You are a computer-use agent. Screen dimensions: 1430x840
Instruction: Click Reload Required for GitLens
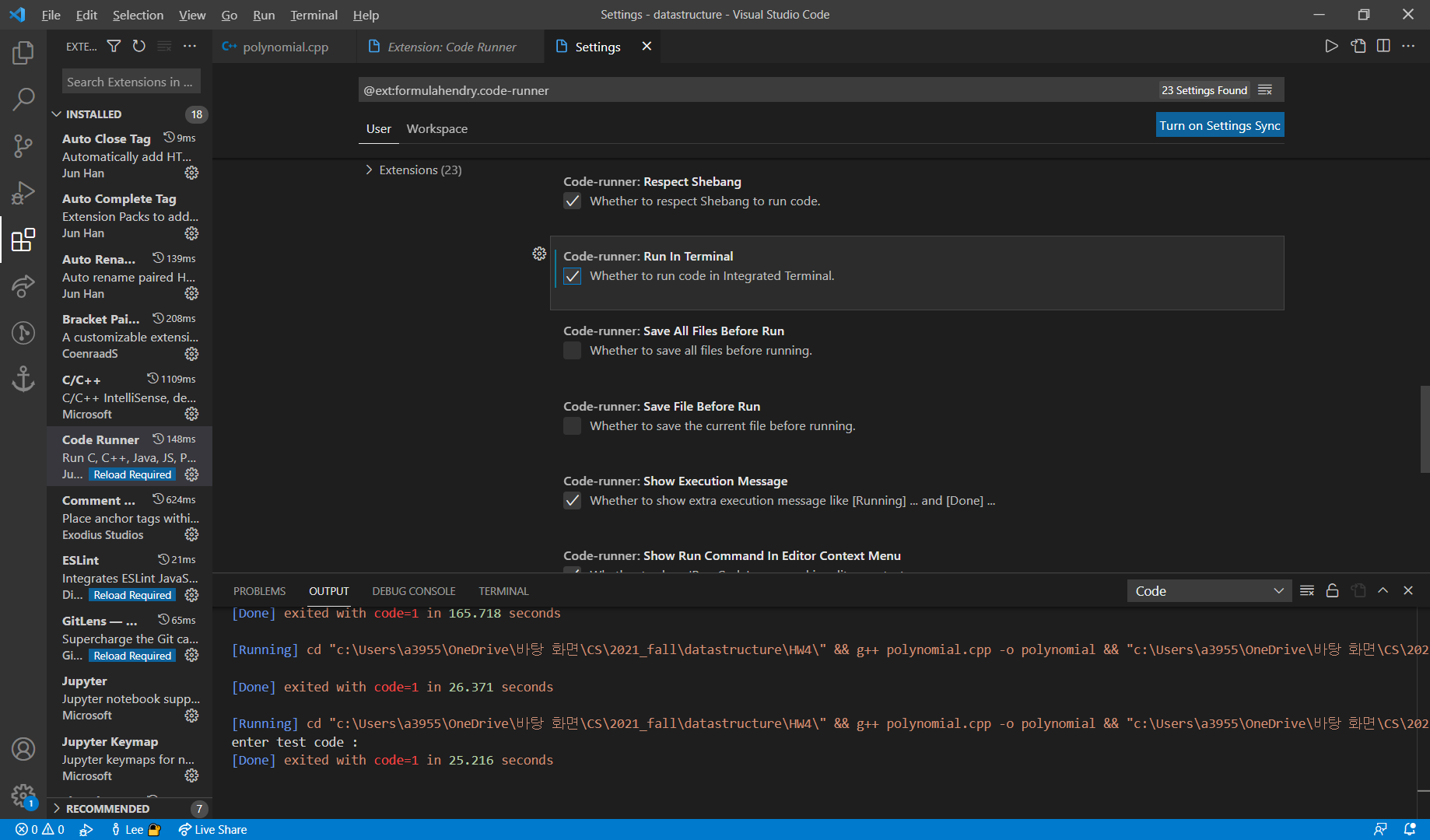click(132, 656)
